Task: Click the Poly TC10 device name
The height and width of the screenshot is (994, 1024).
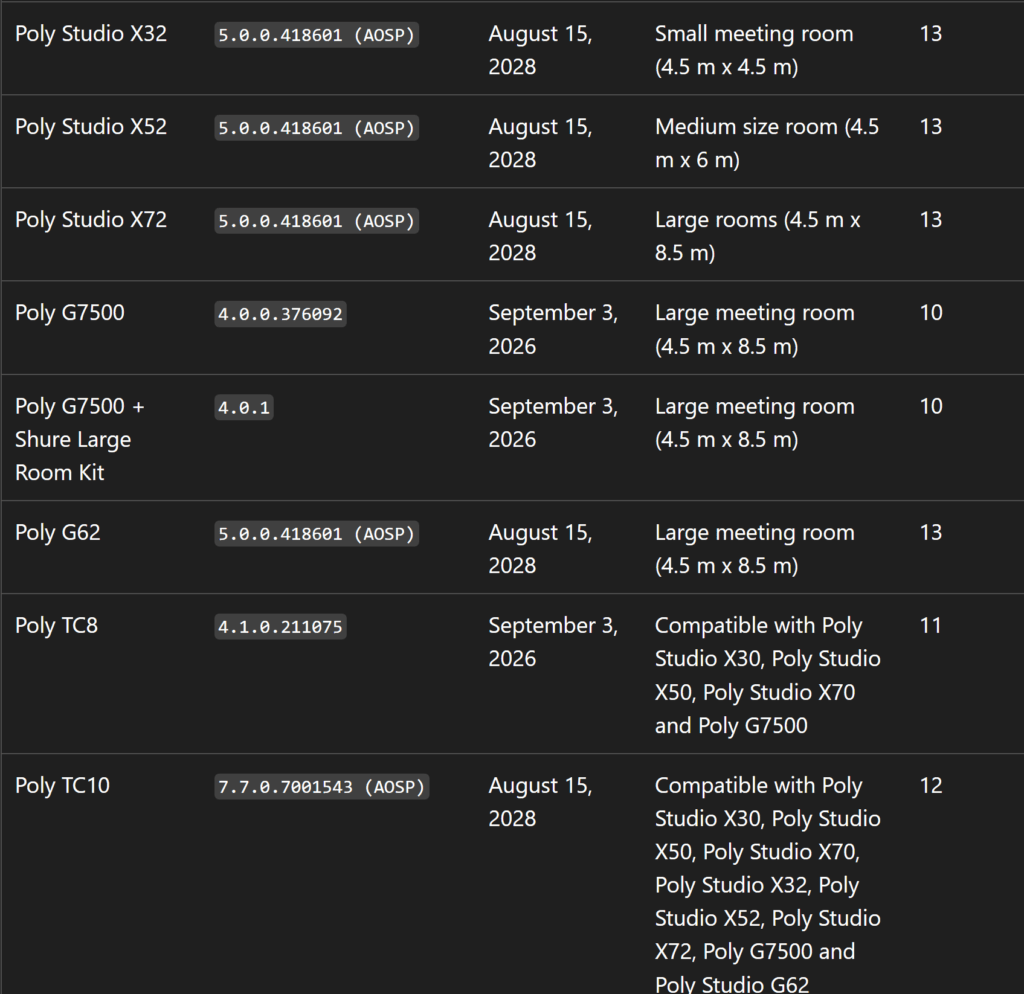Action: (x=62, y=786)
